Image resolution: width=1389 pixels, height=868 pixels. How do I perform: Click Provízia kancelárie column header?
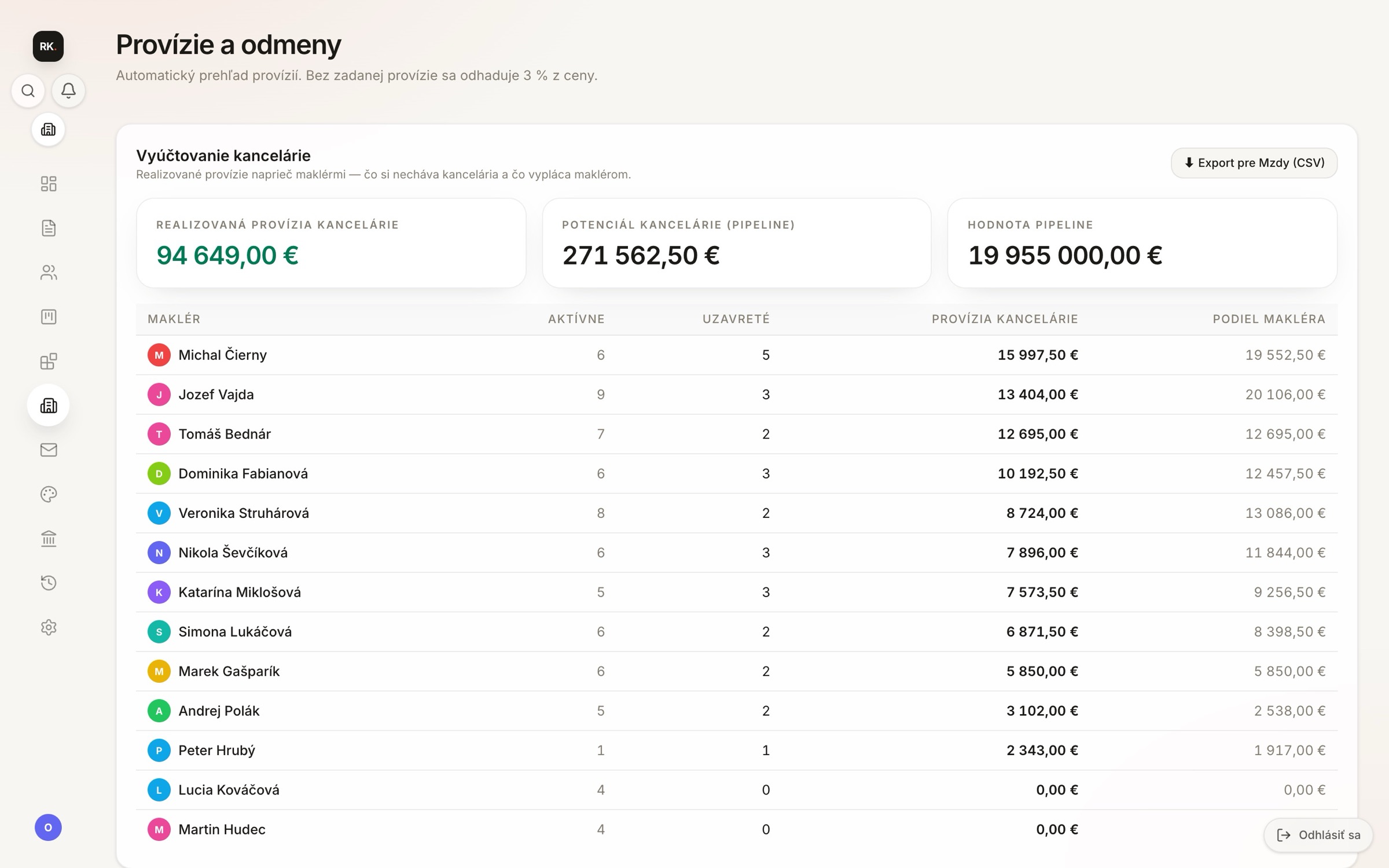tap(1005, 319)
